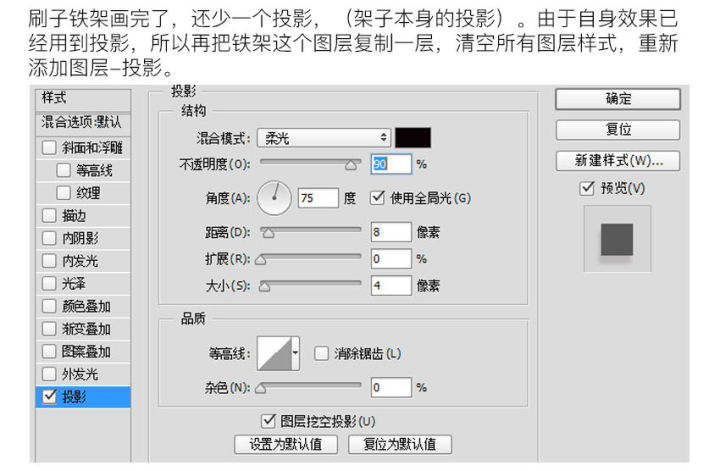Uncheck 图层挖空投影 checkbox
Image resolution: width=720 pixels, height=471 pixels.
click(267, 421)
